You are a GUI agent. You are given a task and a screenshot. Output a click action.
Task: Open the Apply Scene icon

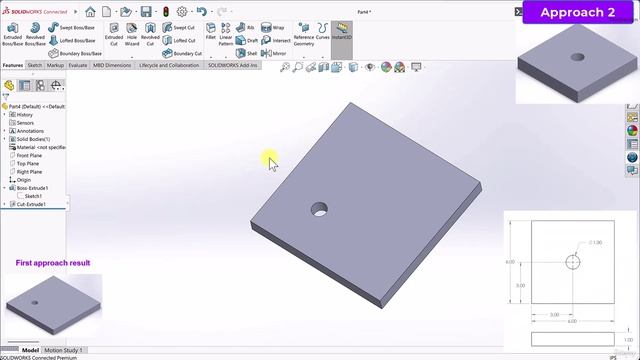tap(400, 67)
